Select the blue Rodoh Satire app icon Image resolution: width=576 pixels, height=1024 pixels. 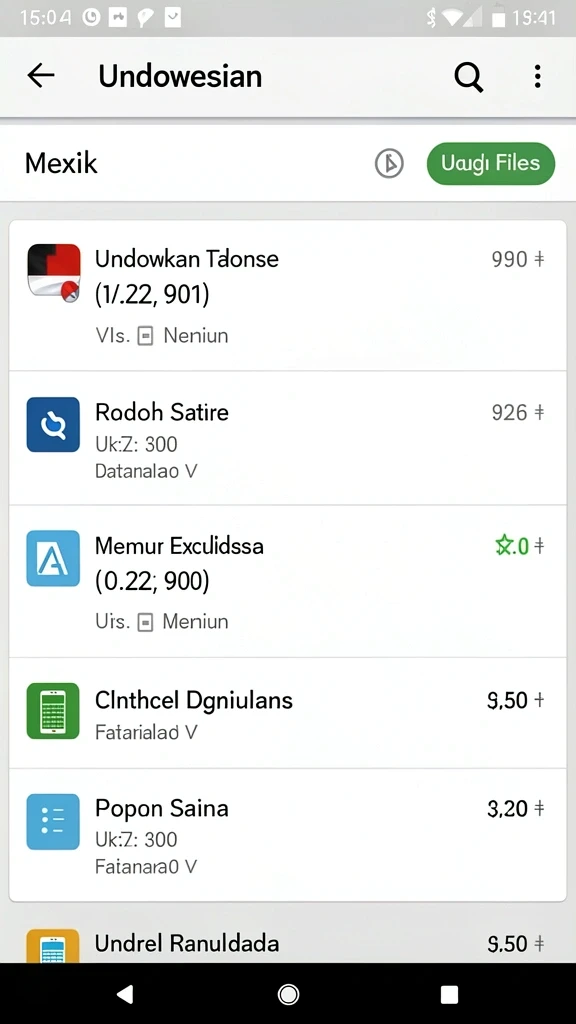53,424
